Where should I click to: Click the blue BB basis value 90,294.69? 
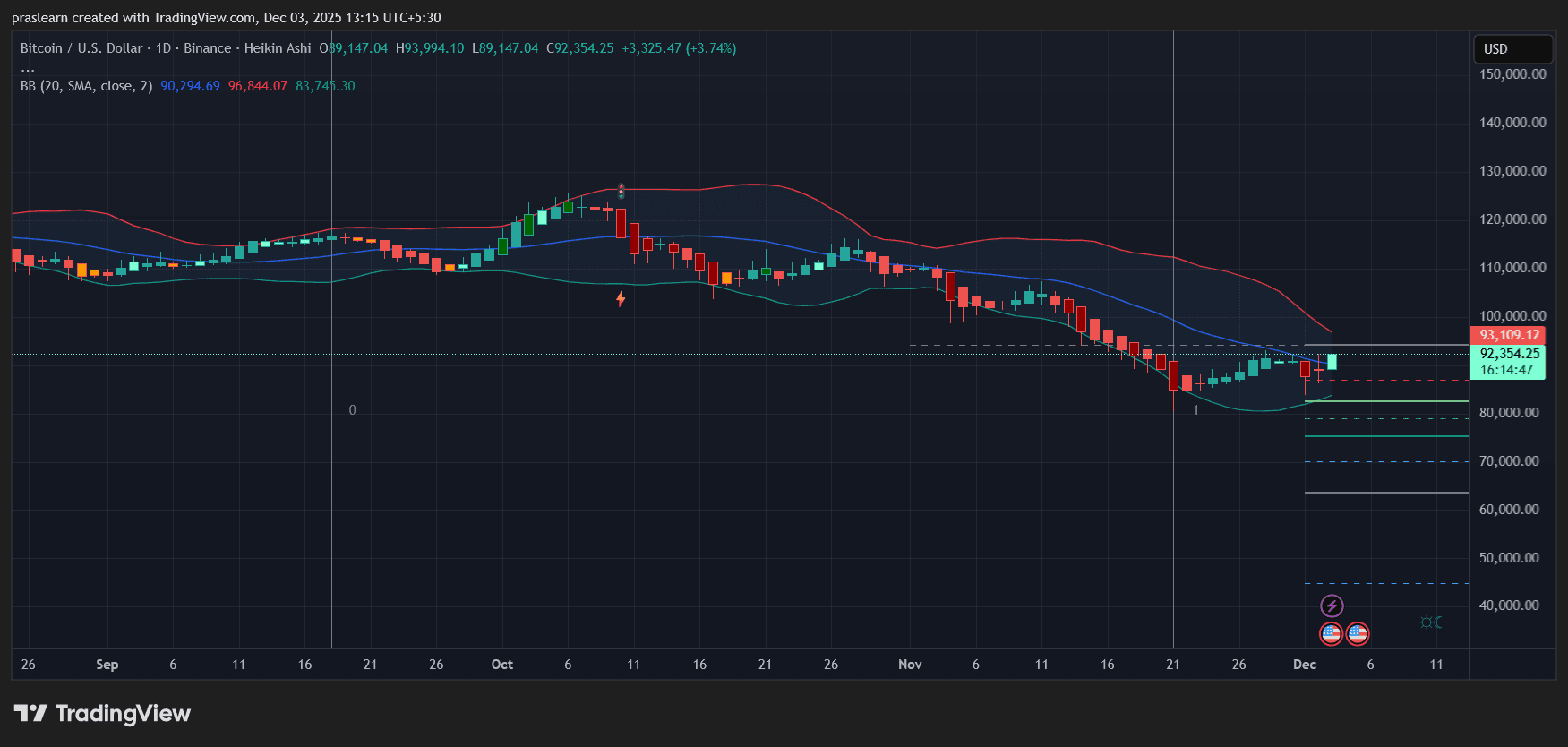(x=190, y=86)
